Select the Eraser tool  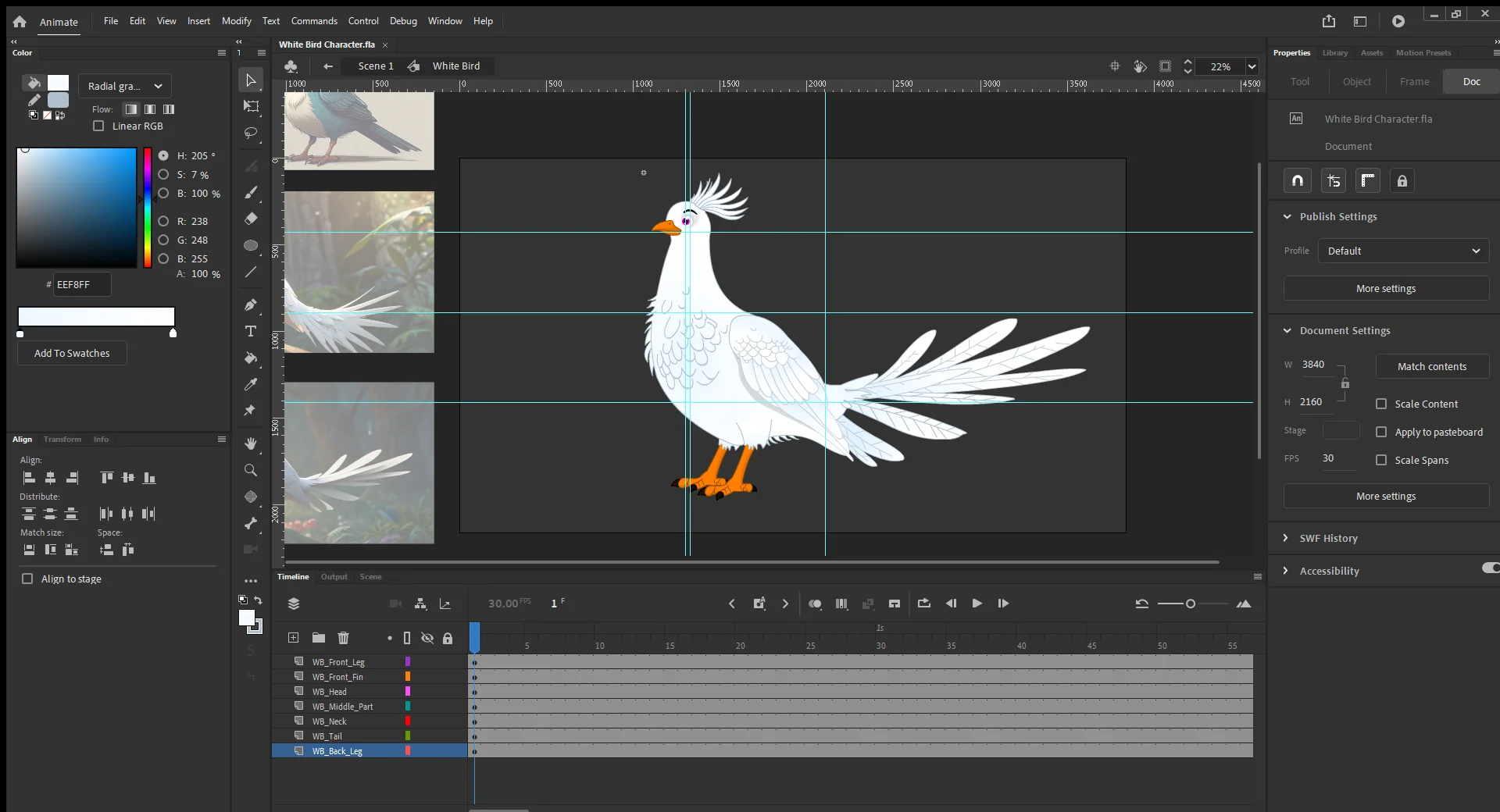tap(251, 219)
